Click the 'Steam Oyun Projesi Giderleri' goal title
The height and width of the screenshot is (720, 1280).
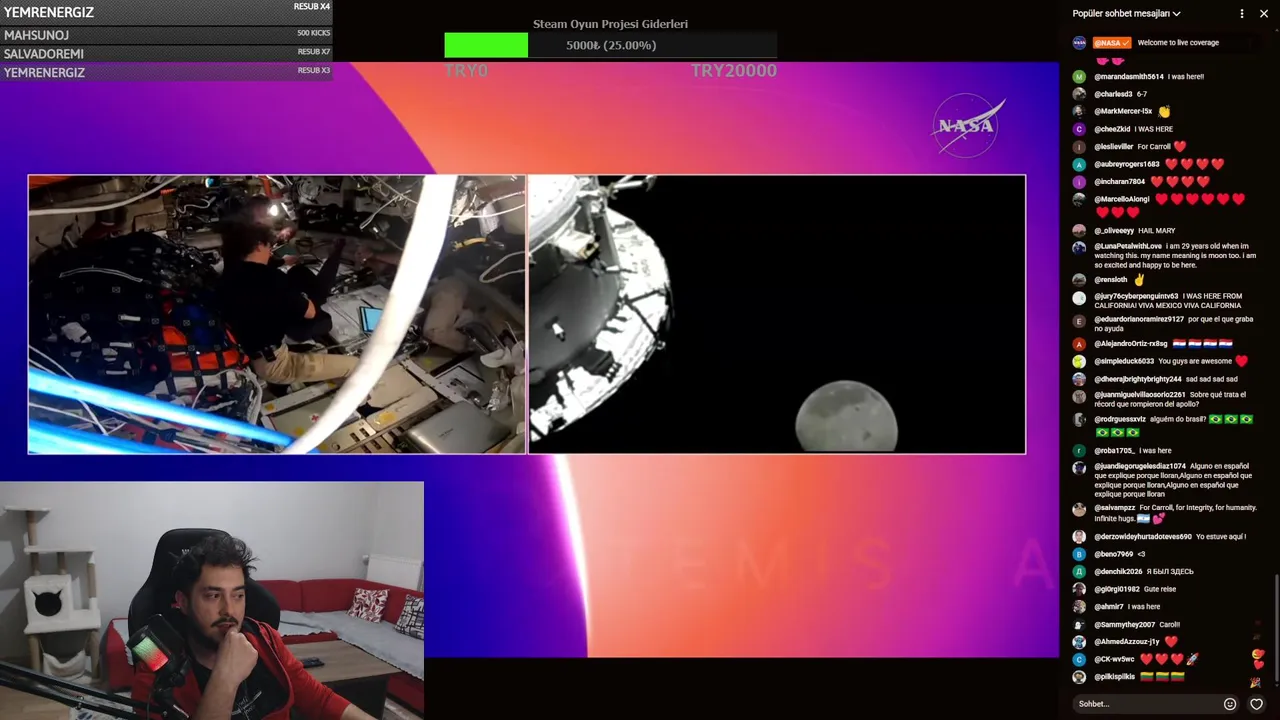coord(610,24)
